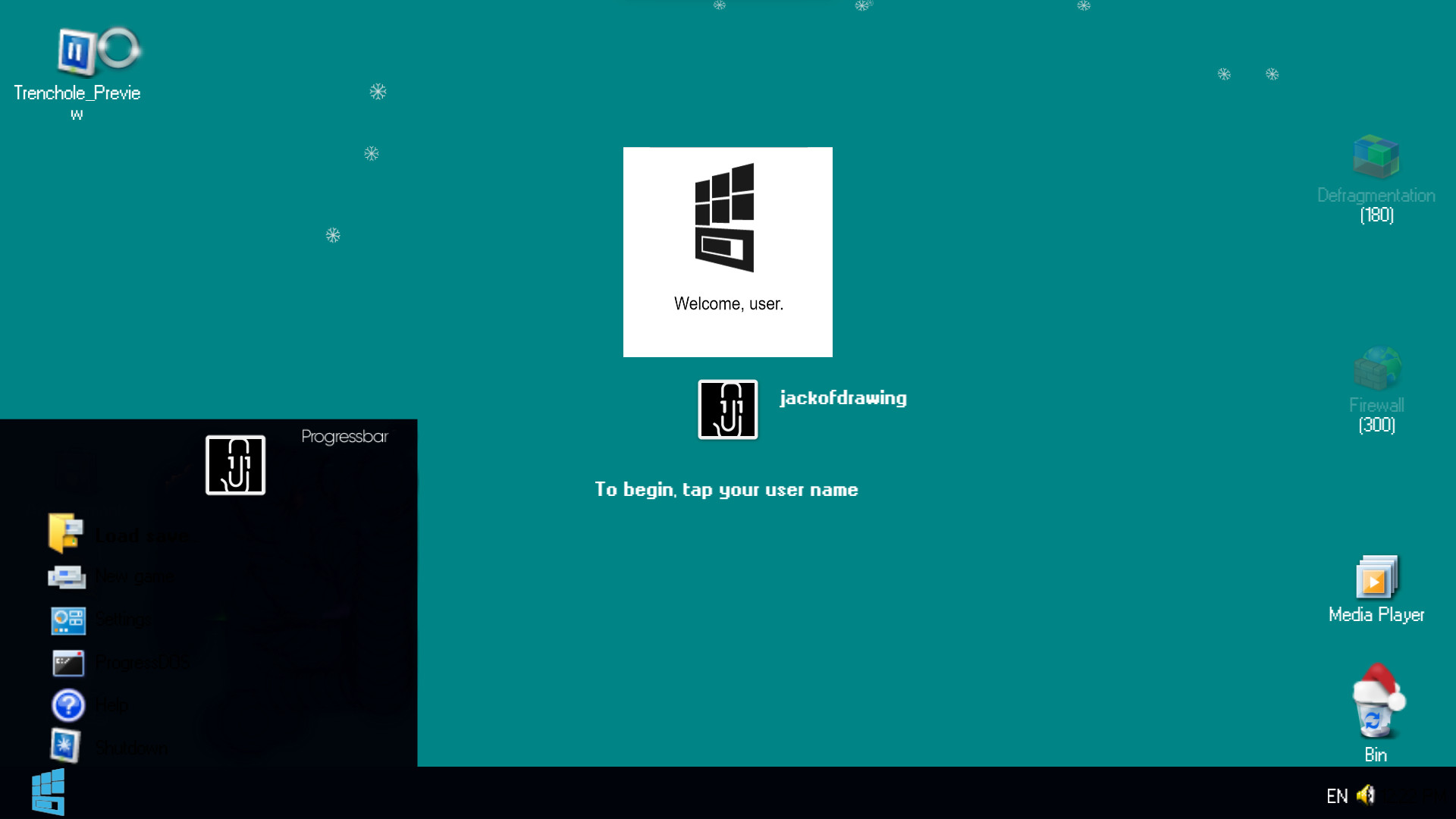Open the Firewall (300) desktop icon
The width and height of the screenshot is (1456, 819).
coord(1376,369)
